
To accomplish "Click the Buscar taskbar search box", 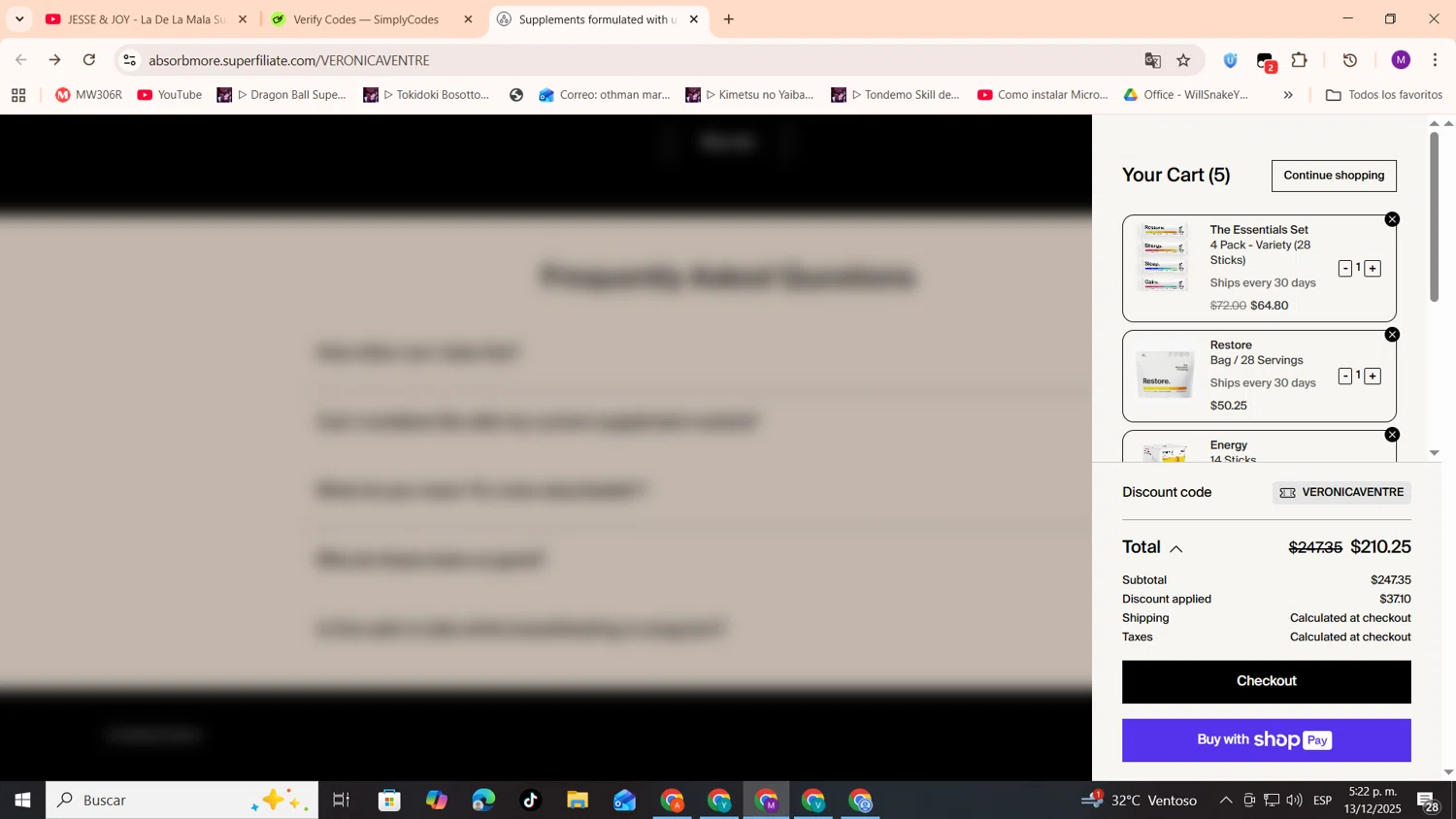I will (x=182, y=801).
